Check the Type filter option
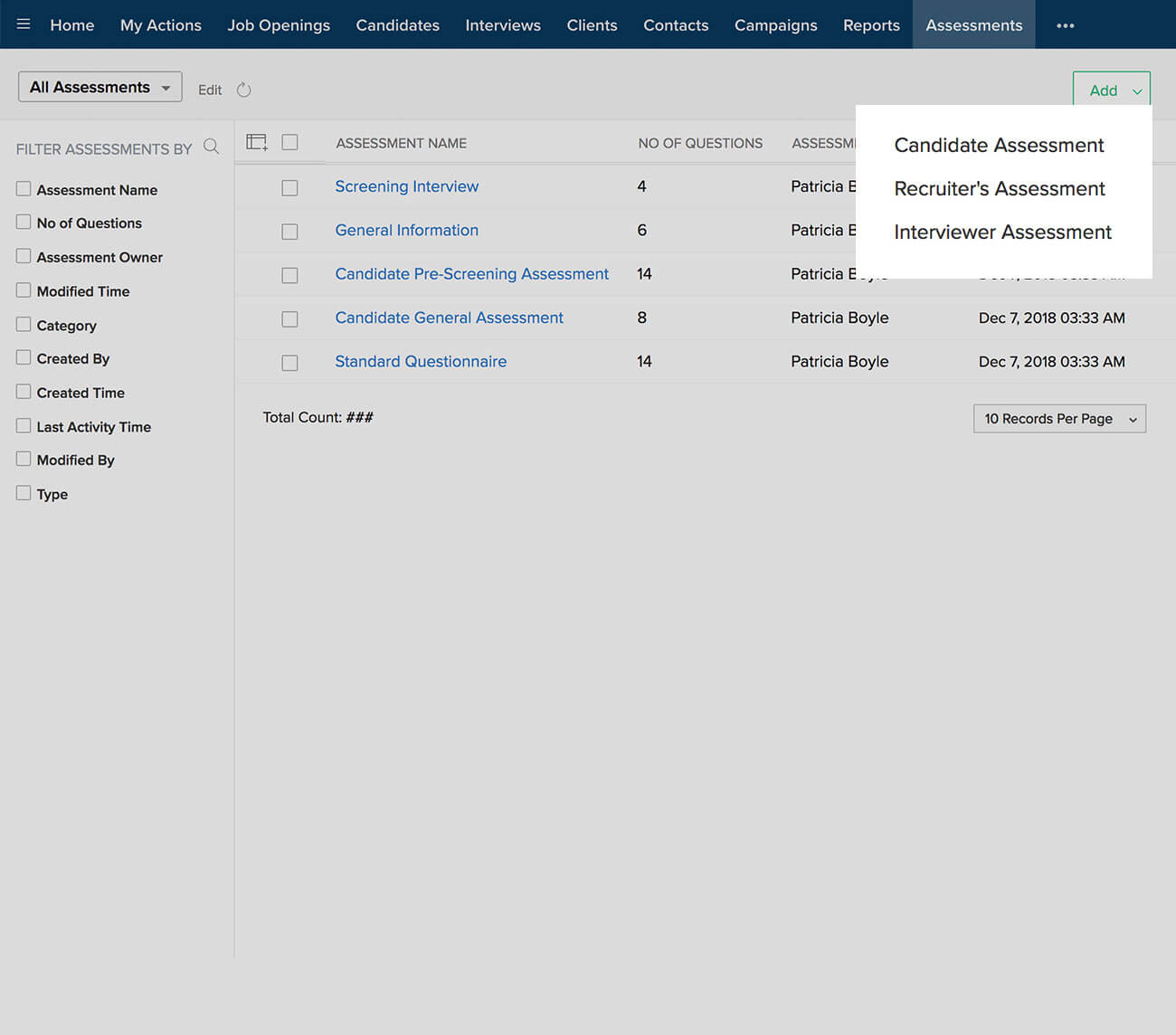 (x=24, y=493)
